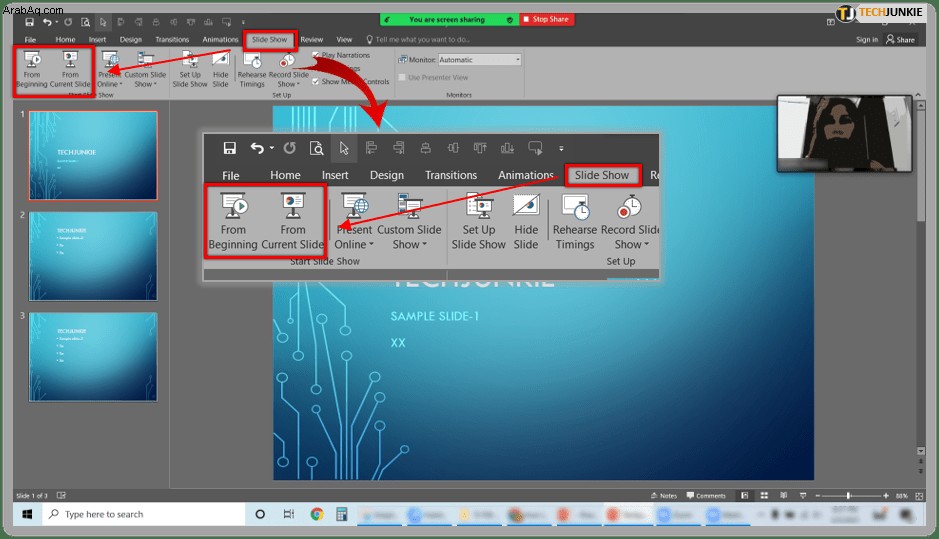
Task: Toggle the Show Media Controls checkbox
Action: pos(316,81)
